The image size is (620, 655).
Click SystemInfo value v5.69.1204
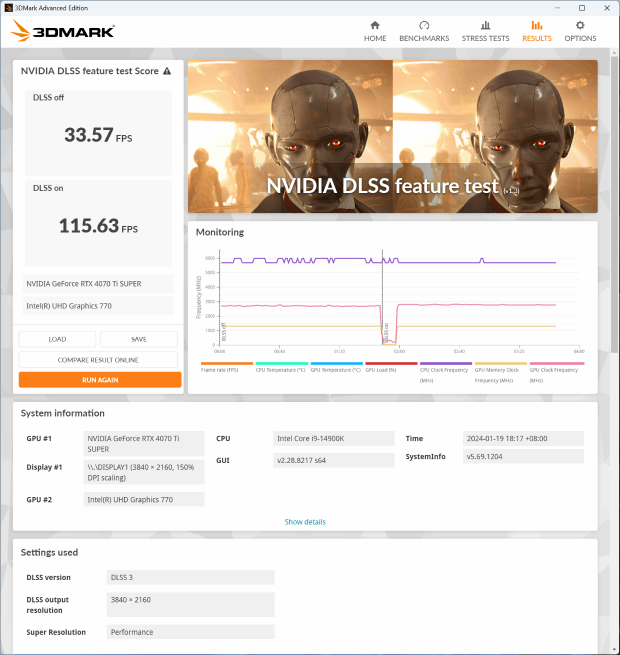523,456
